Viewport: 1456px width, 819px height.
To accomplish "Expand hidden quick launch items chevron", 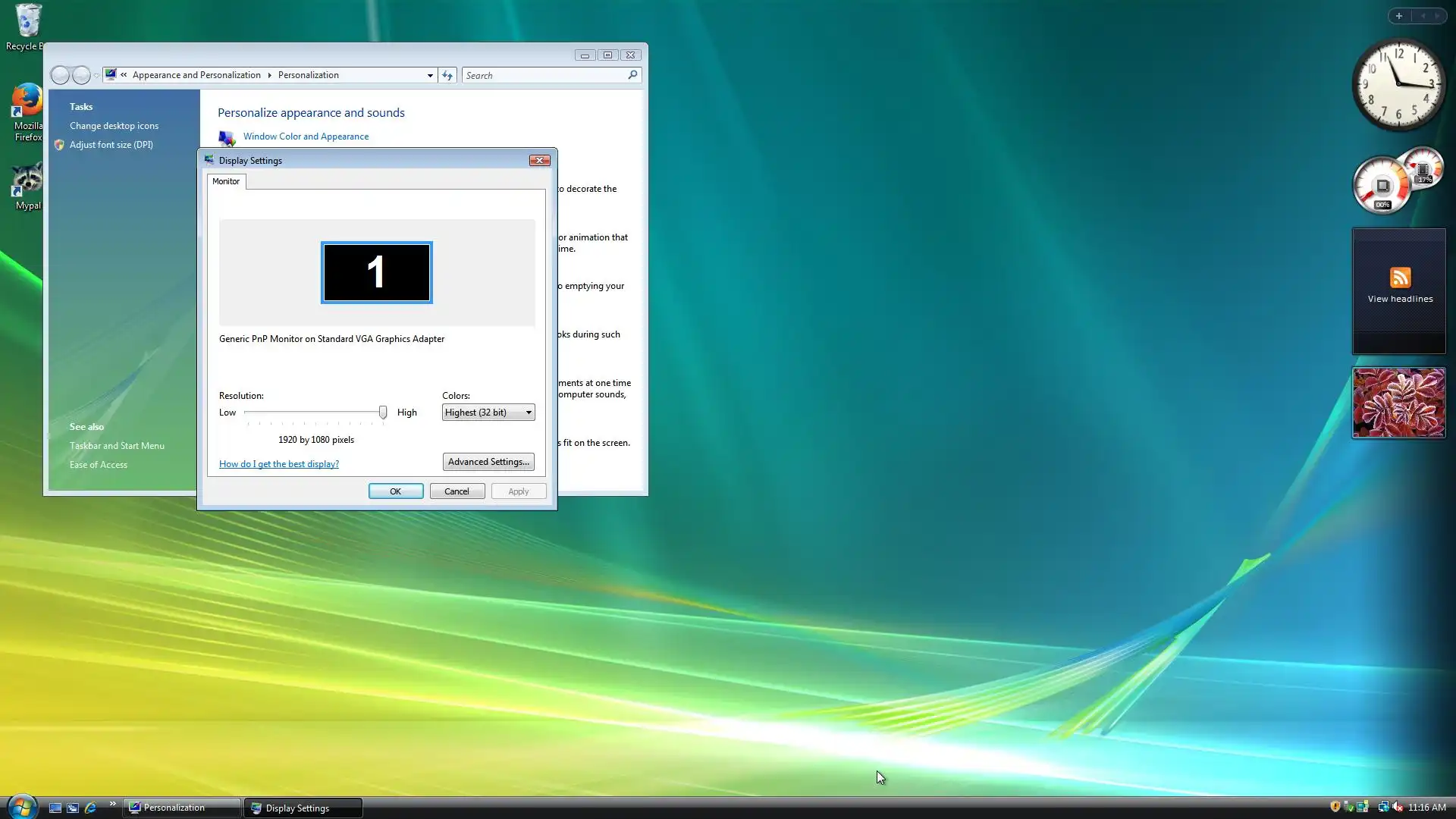I will [x=112, y=804].
